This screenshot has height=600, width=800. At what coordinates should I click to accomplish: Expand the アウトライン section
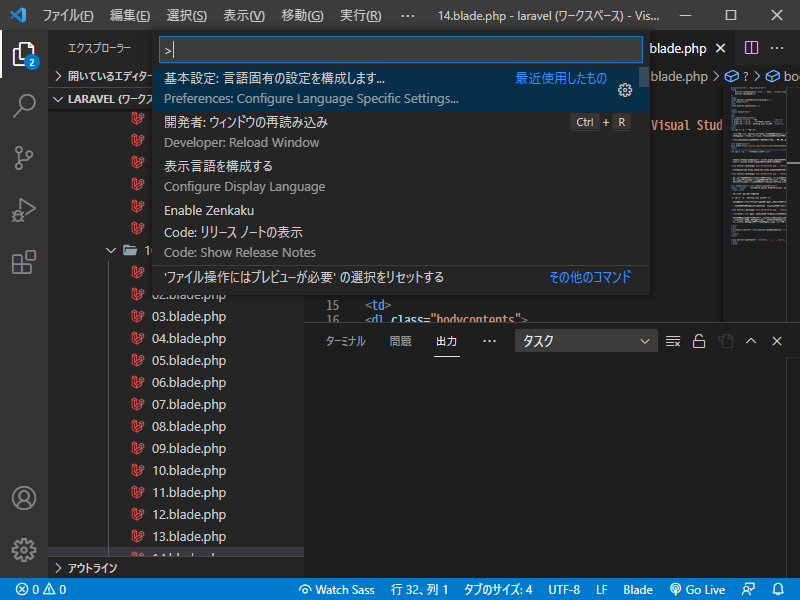coord(177,568)
